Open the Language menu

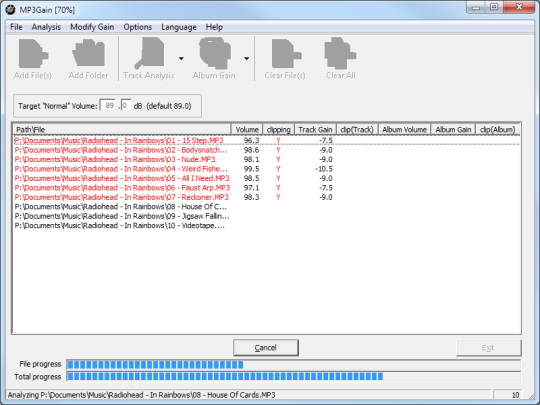click(x=179, y=27)
